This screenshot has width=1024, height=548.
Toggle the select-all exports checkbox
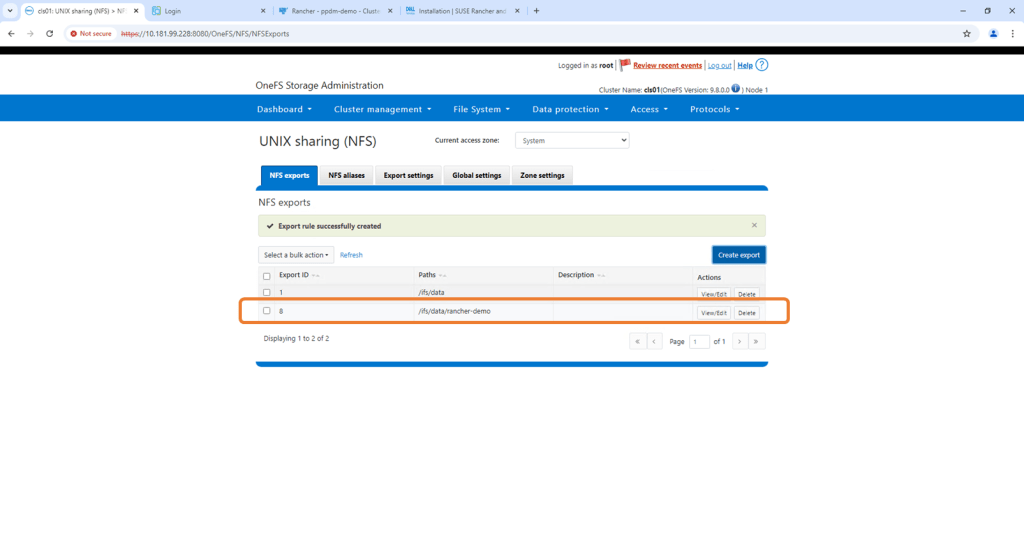267,276
